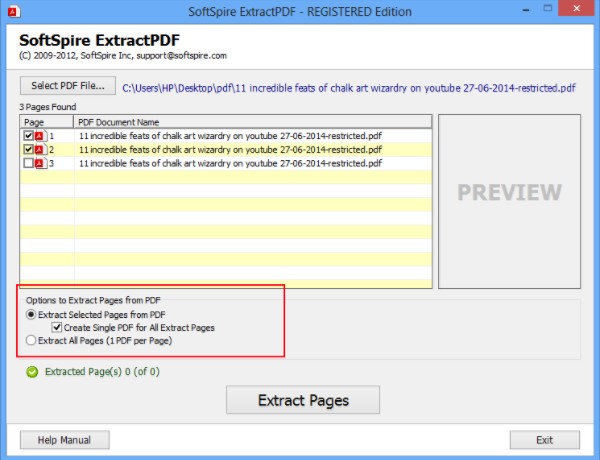
Task: Toggle Create Single PDF for All Extract Pages
Action: click(x=57, y=328)
